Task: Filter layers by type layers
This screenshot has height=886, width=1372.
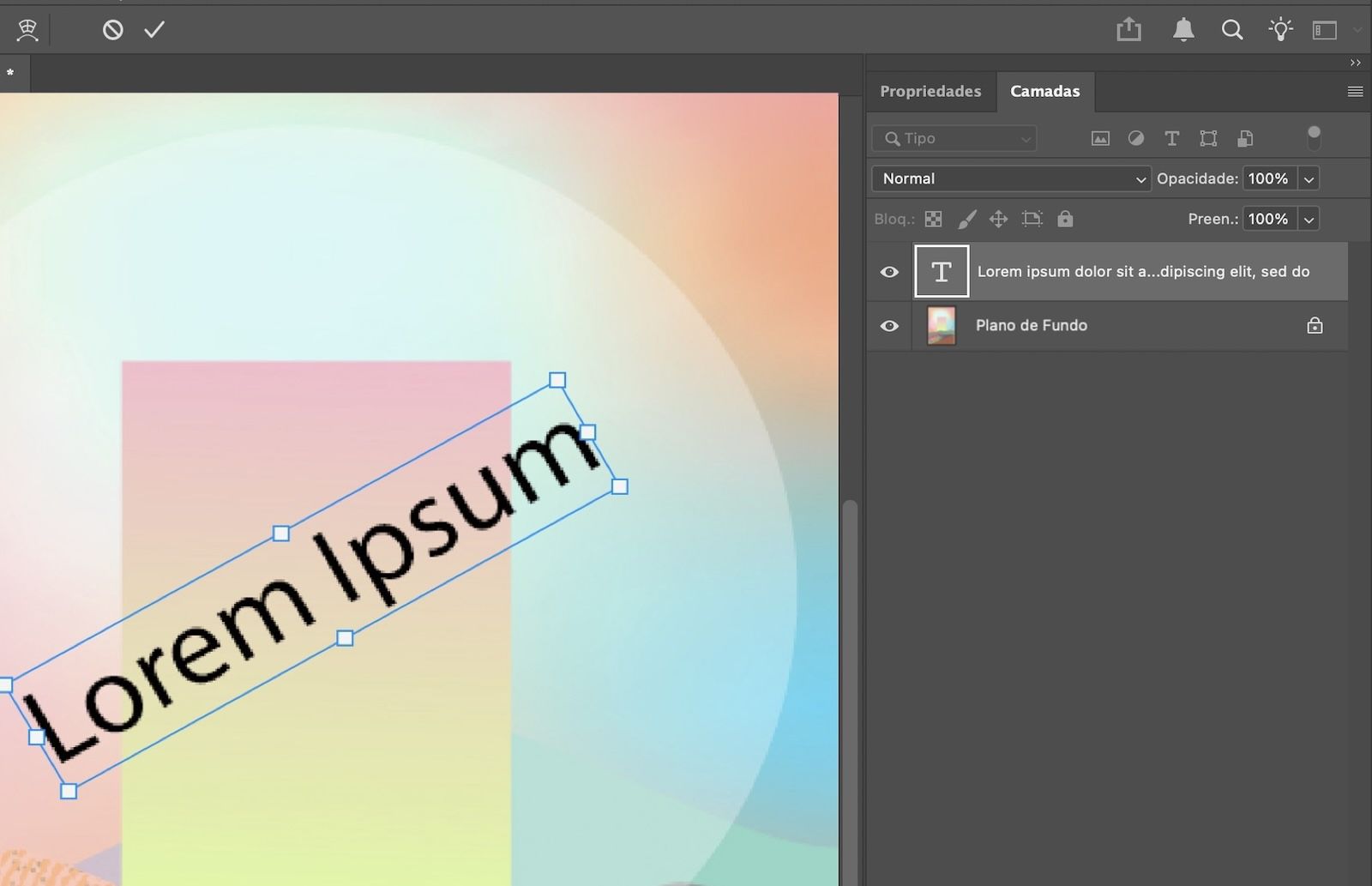Action: click(1172, 138)
